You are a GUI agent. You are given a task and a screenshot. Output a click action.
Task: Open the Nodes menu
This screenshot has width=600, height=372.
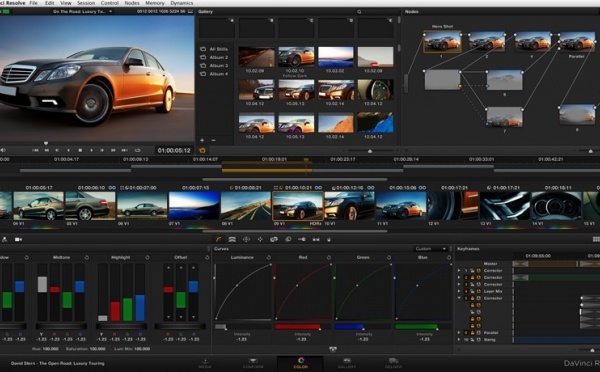[132, 3]
